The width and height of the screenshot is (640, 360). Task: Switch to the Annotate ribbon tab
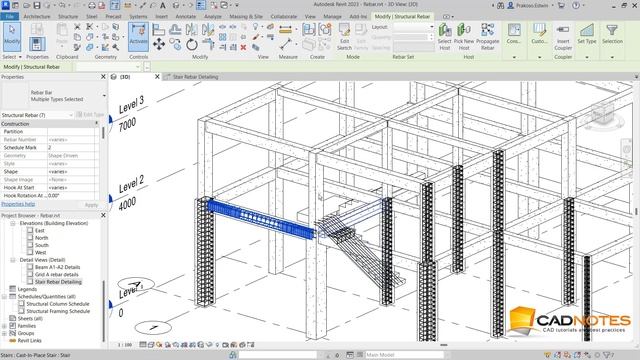pos(186,16)
